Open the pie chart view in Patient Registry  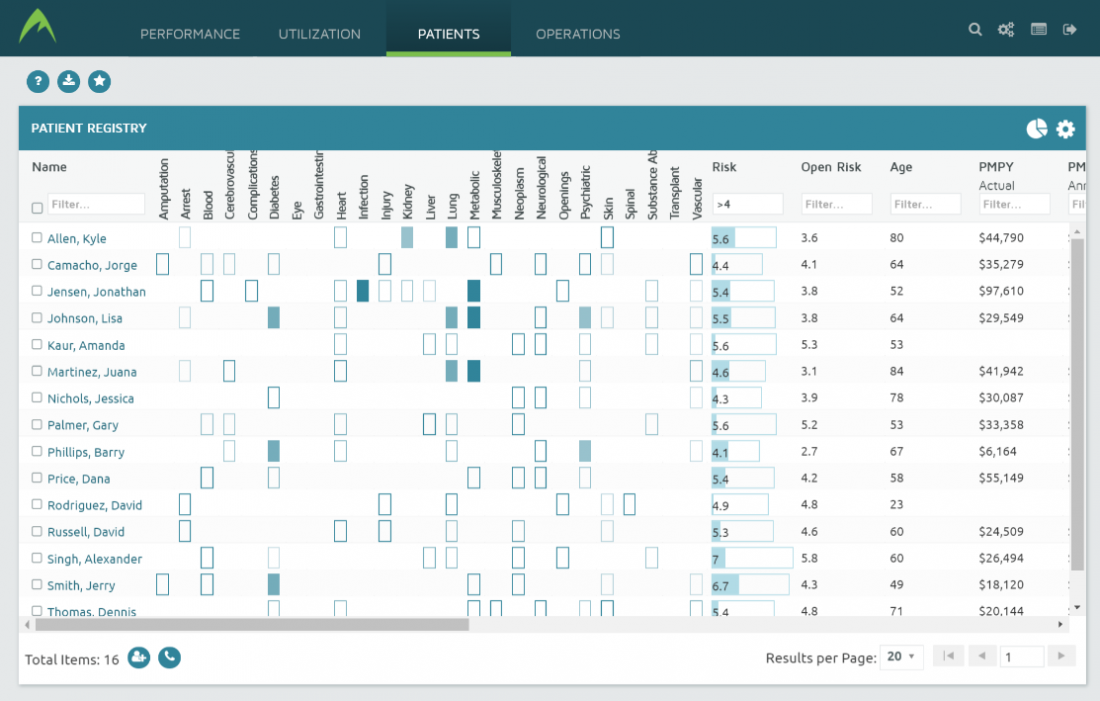point(1037,128)
